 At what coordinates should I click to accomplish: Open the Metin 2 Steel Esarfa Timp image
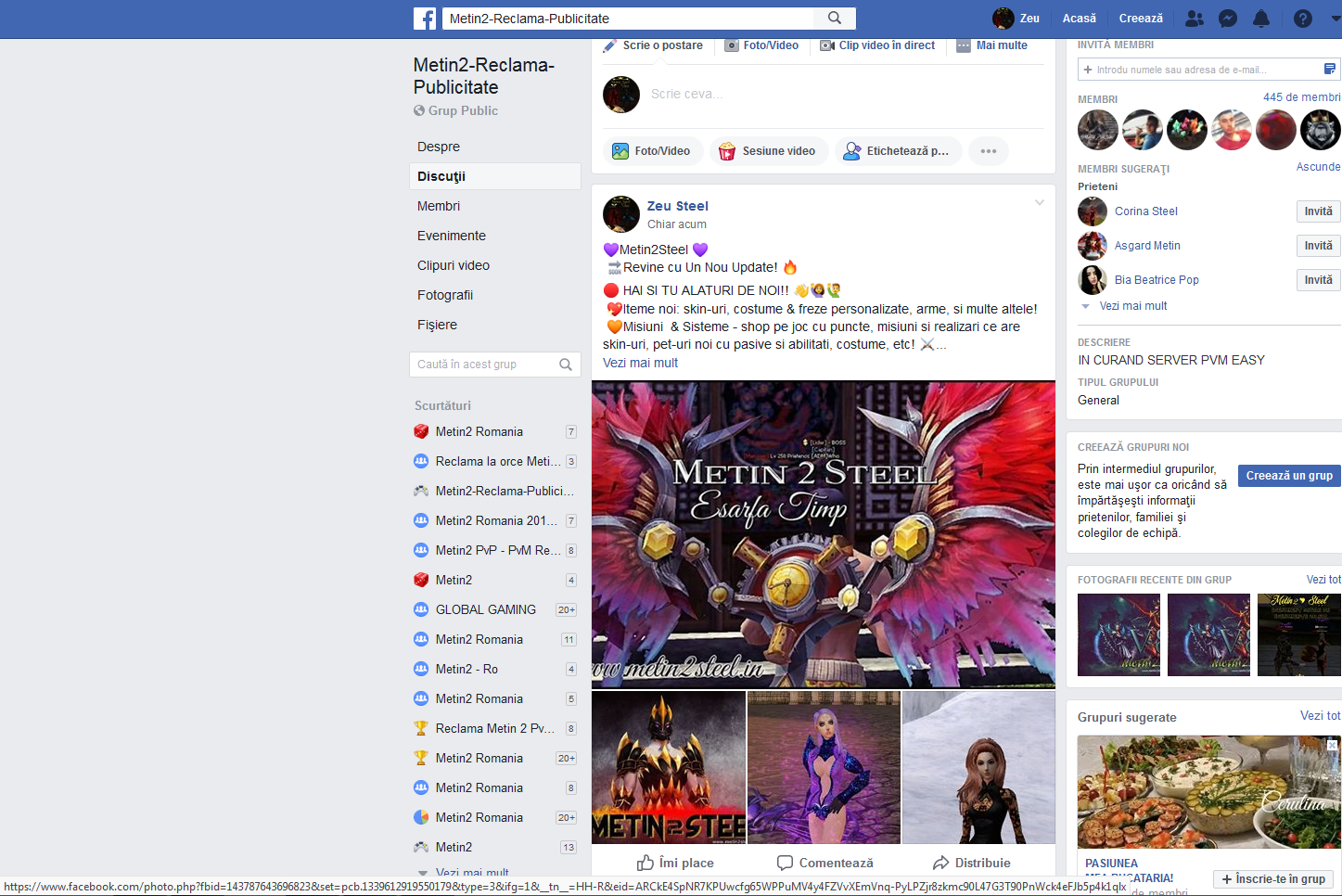[824, 534]
